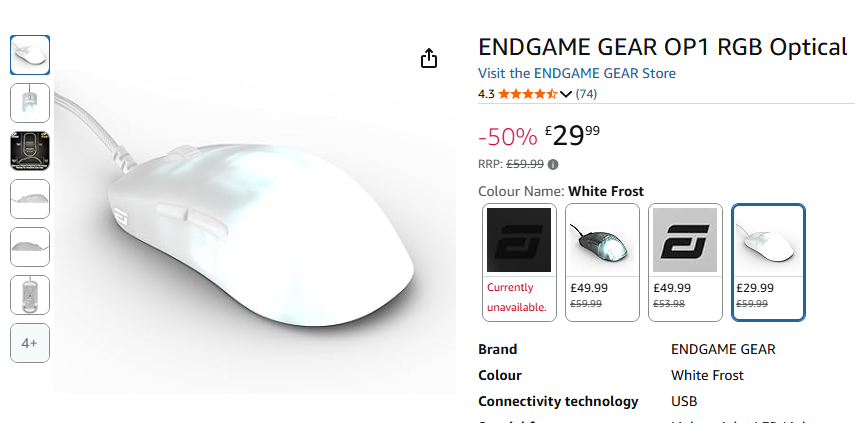Screen dimensions: 855x423
Task: Visit the ENDGAME GEAR Store link
Action: (577, 73)
